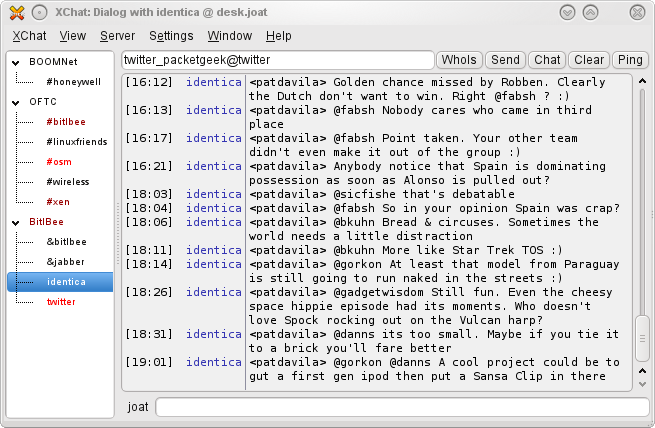
Task: Open the Window menu
Action: (230, 36)
